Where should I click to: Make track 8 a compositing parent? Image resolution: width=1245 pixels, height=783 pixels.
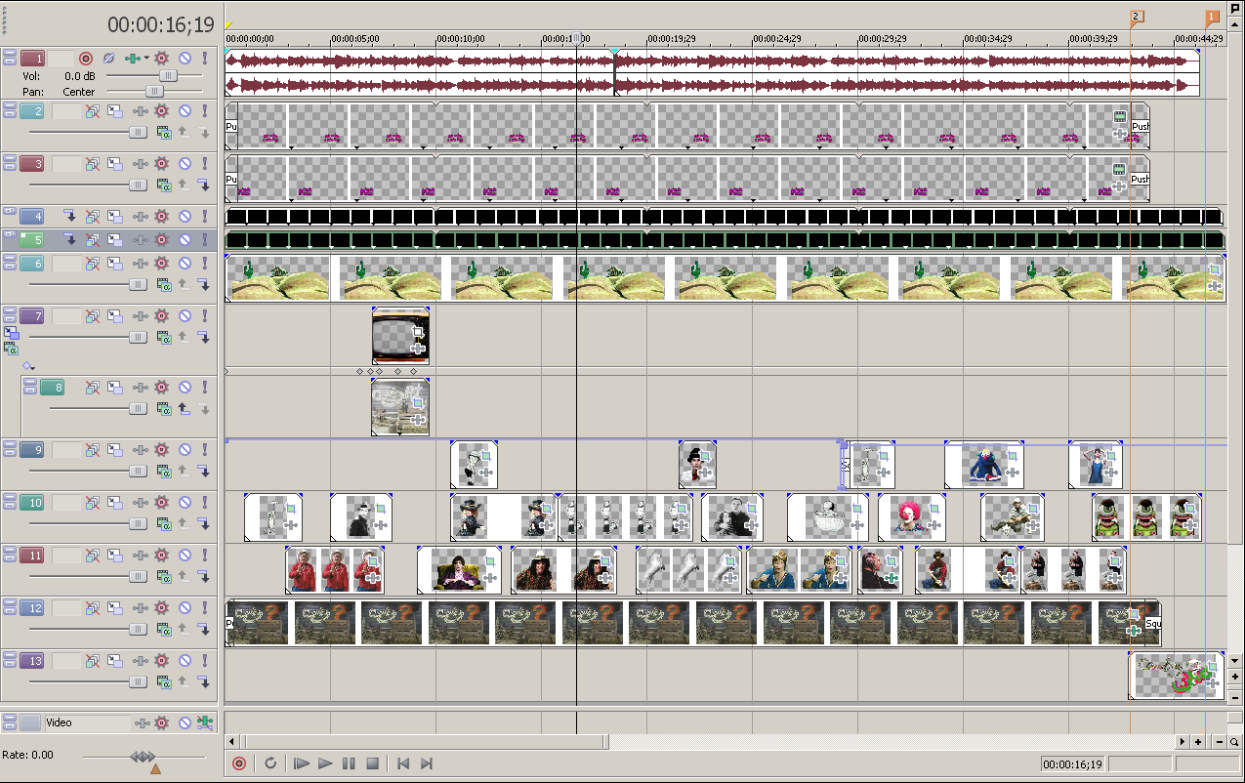coord(184,407)
